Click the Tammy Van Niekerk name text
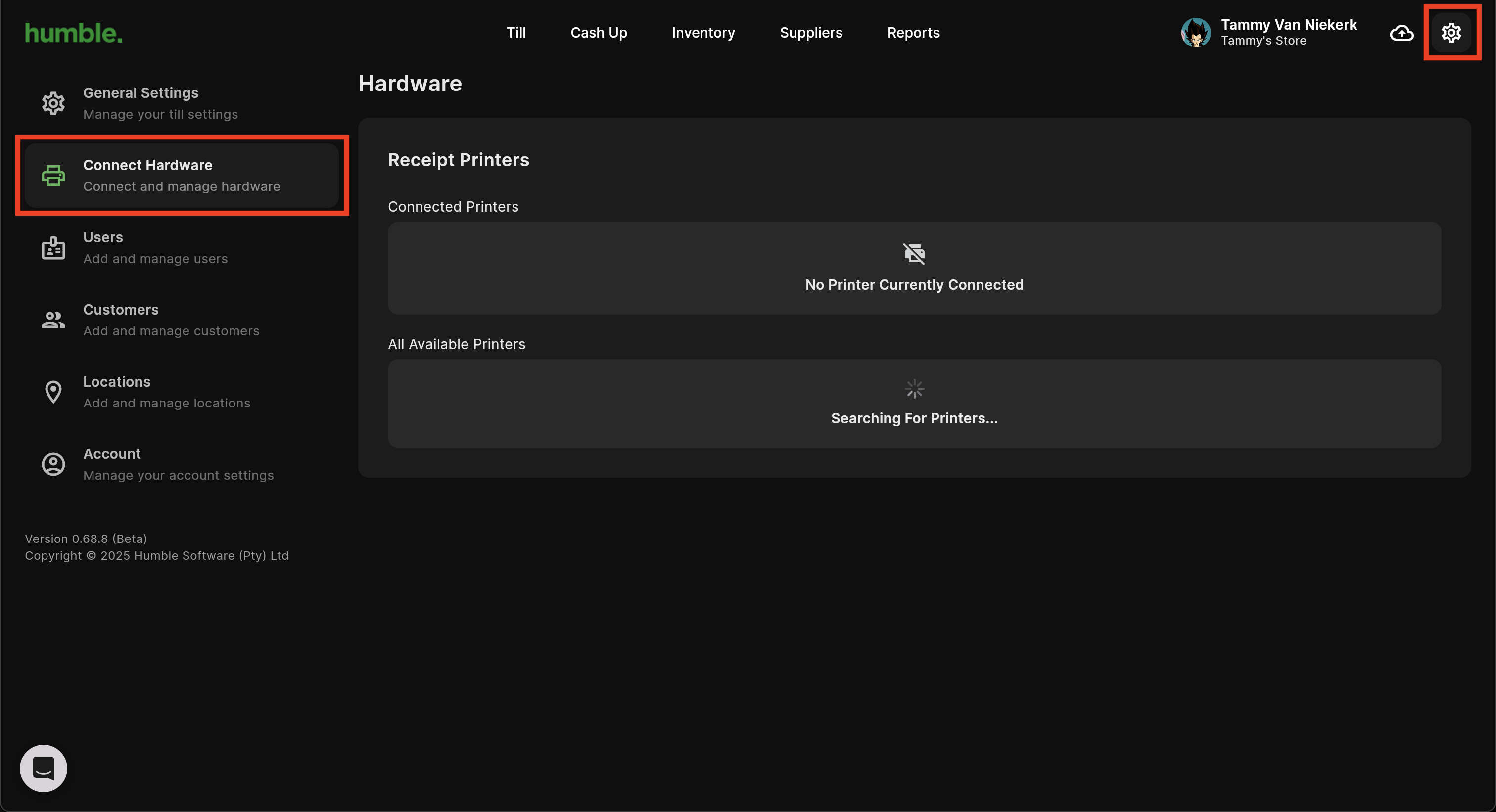Viewport: 1496px width, 812px height. pos(1289,25)
